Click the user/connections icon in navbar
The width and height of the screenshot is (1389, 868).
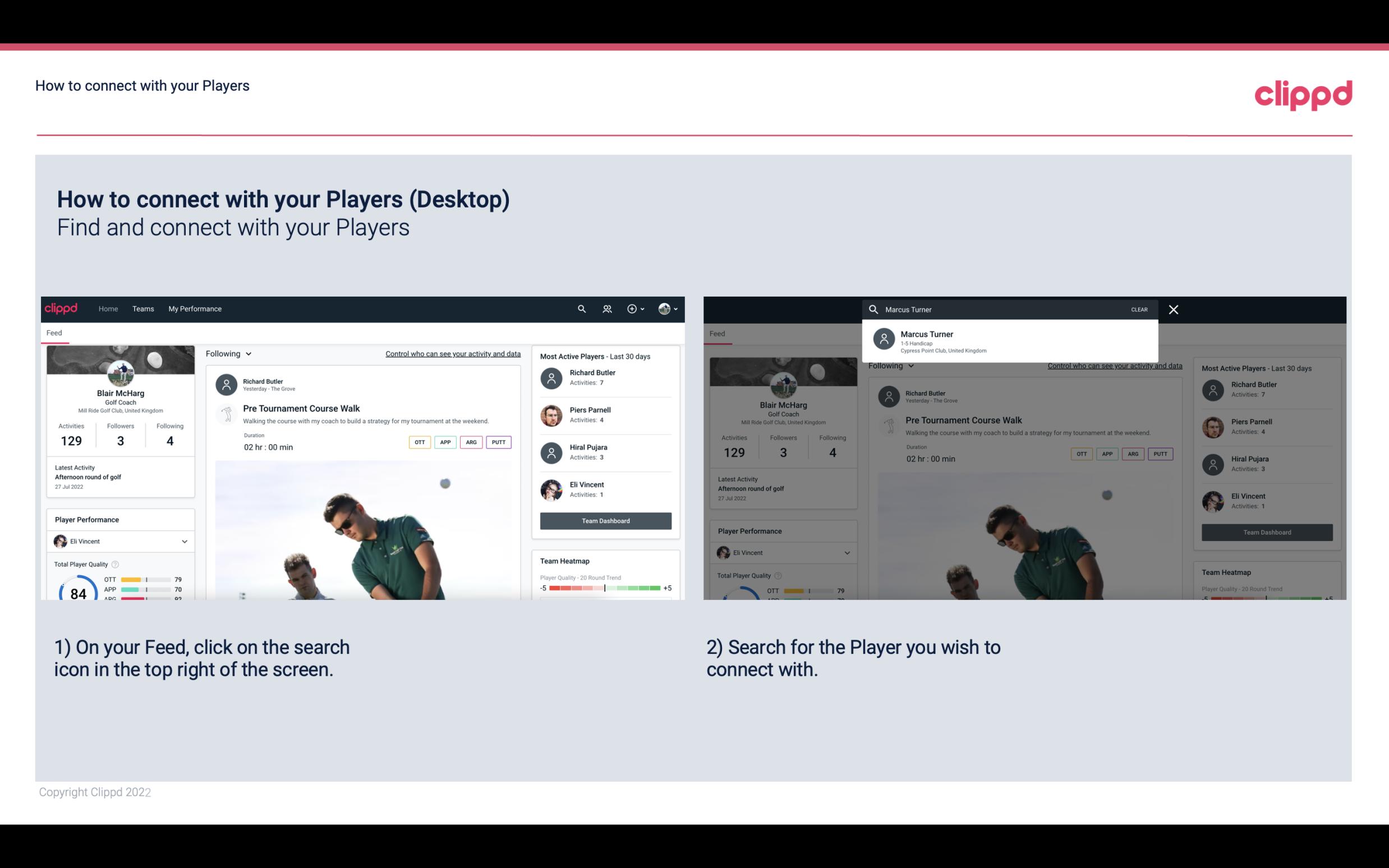click(x=606, y=308)
